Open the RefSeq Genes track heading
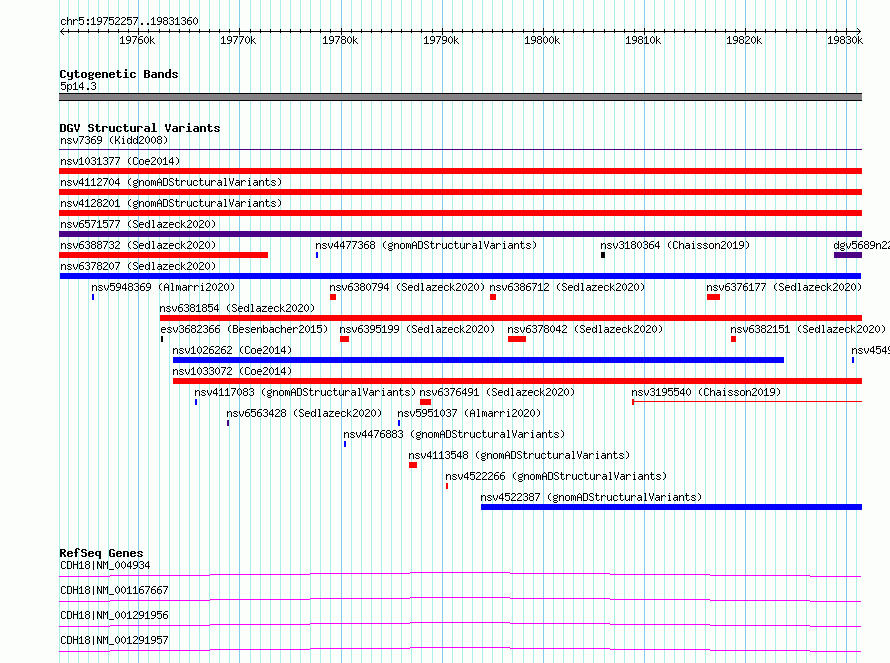The width and height of the screenshot is (890, 663). (x=101, y=553)
